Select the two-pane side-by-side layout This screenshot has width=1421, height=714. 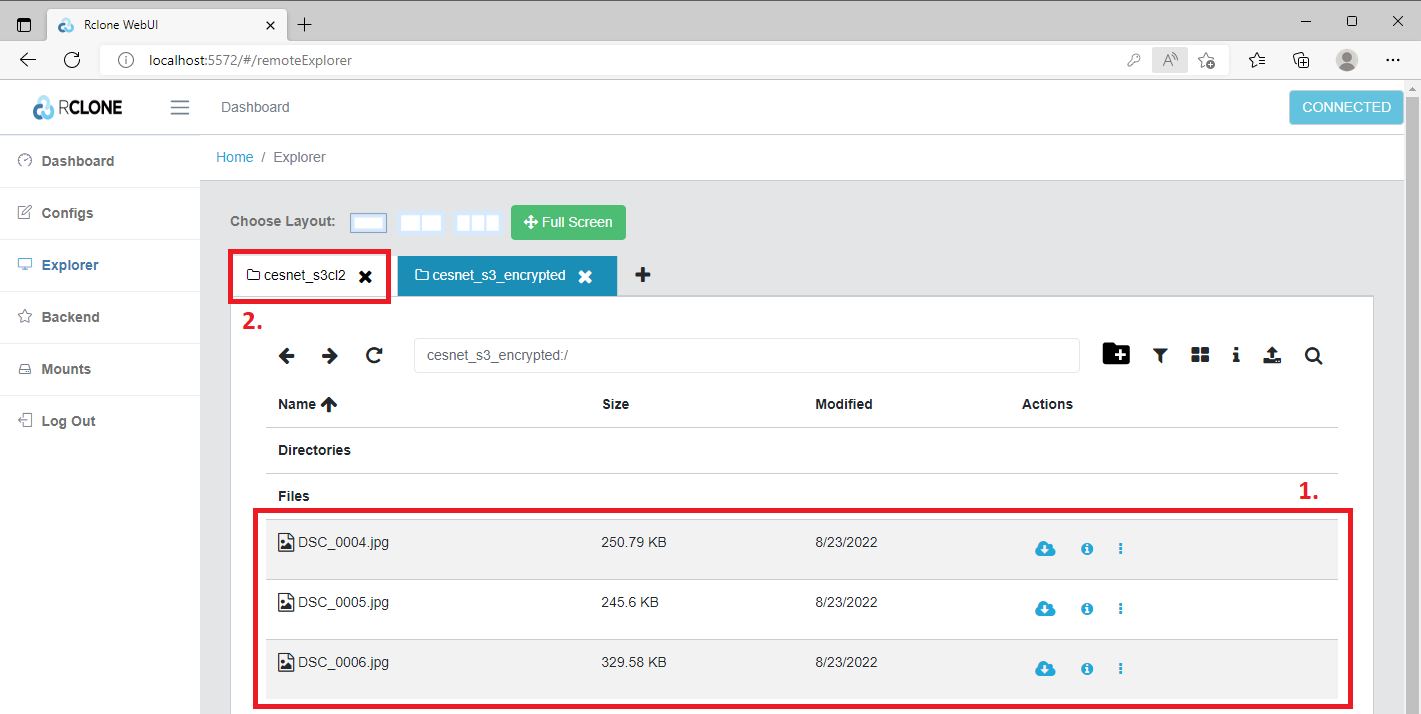pyautogui.click(x=421, y=223)
